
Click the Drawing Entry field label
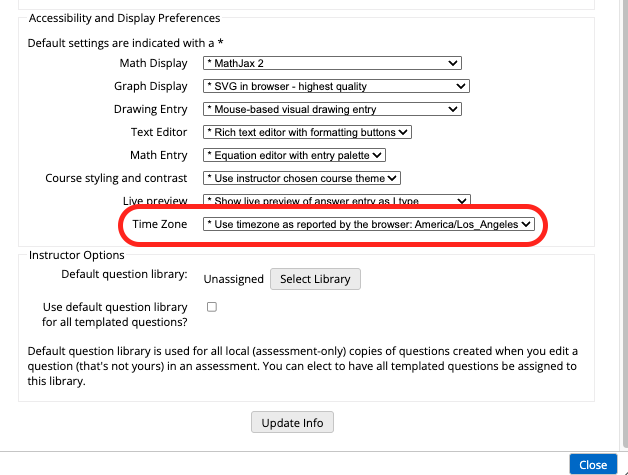pyautogui.click(x=151, y=109)
